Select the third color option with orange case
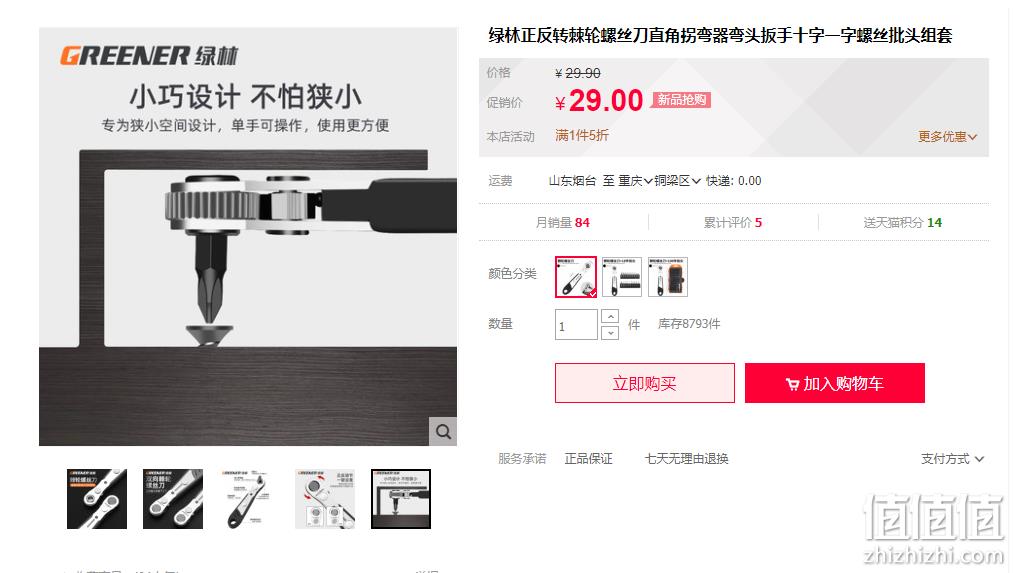Viewport: 1013px width, 573px height. [667, 276]
